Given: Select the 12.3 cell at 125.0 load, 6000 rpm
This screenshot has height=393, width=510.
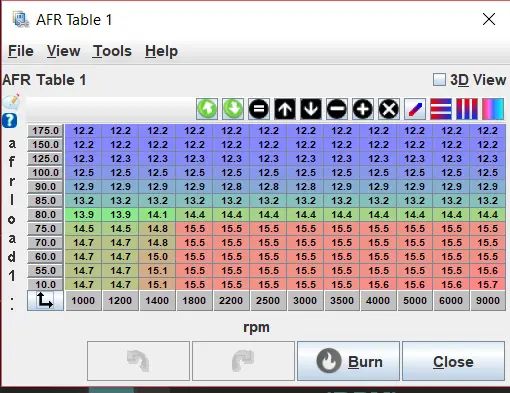Looking at the screenshot, I should click(x=451, y=158).
